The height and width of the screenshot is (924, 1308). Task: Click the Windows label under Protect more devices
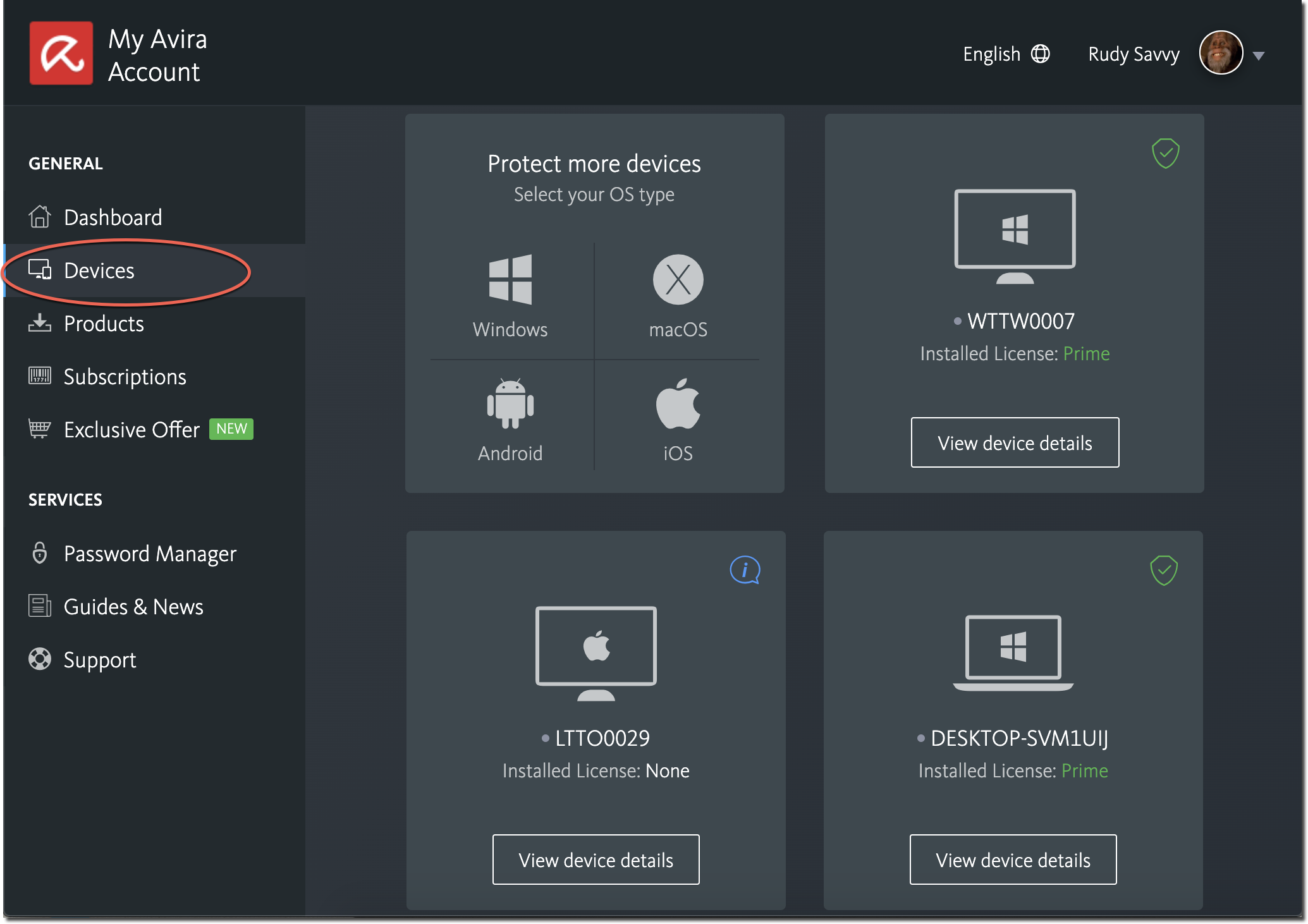[x=510, y=329]
